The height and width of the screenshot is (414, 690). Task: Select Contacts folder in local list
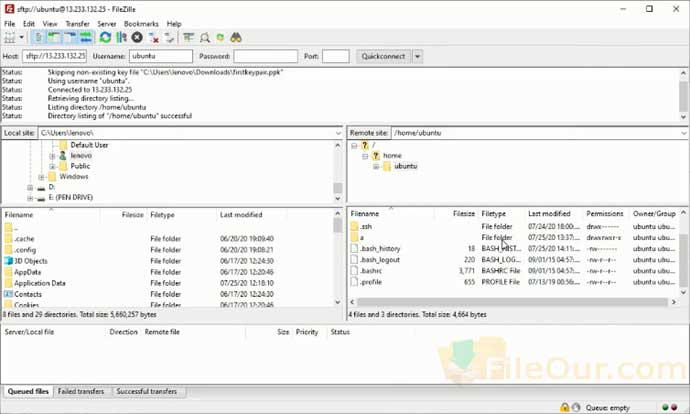28,294
